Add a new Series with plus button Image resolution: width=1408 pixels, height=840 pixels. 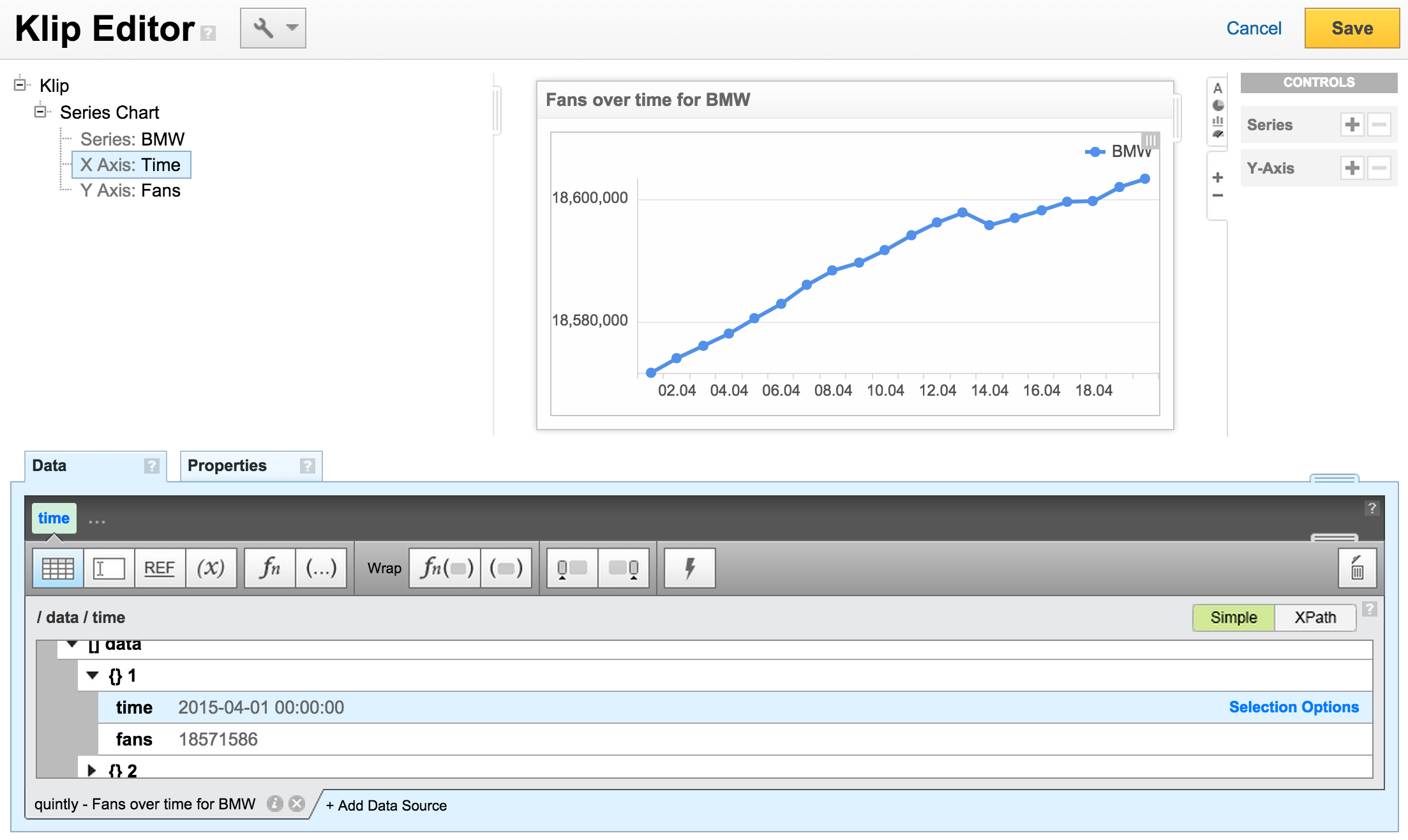(x=1352, y=124)
